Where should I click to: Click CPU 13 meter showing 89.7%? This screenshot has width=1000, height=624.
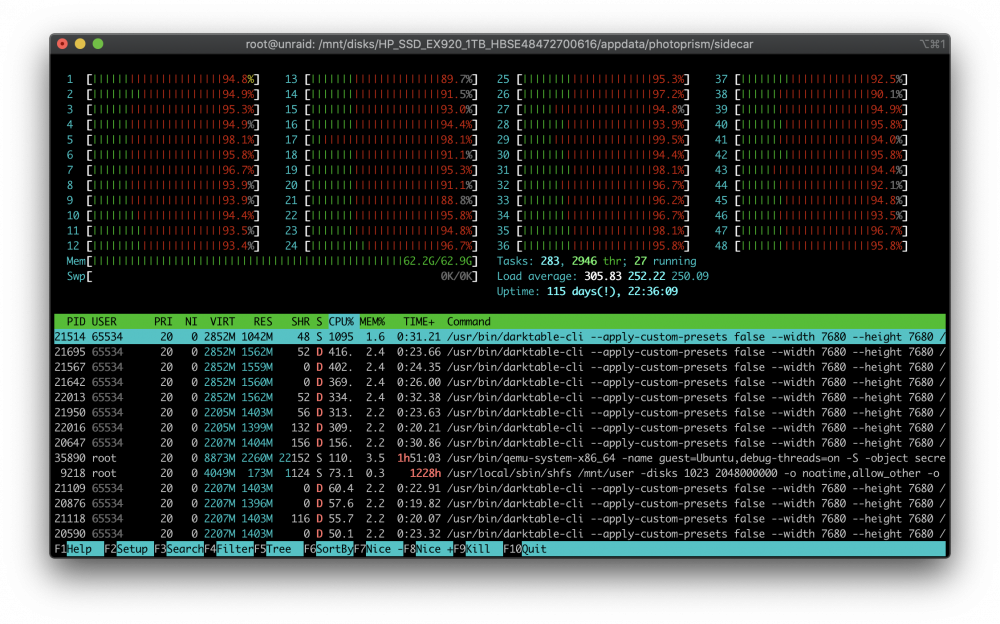pos(381,79)
